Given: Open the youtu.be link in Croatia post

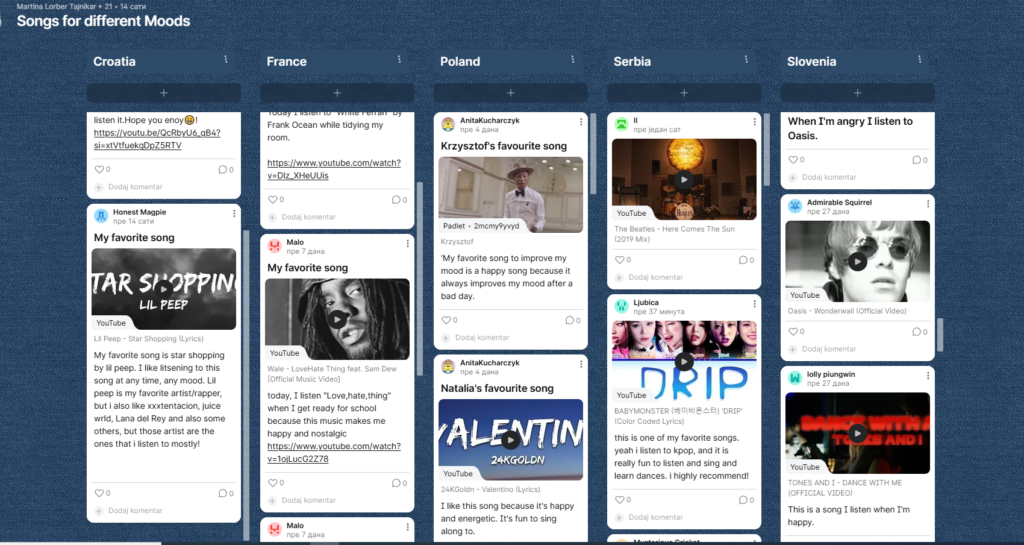Looking at the screenshot, I should tap(157, 139).
